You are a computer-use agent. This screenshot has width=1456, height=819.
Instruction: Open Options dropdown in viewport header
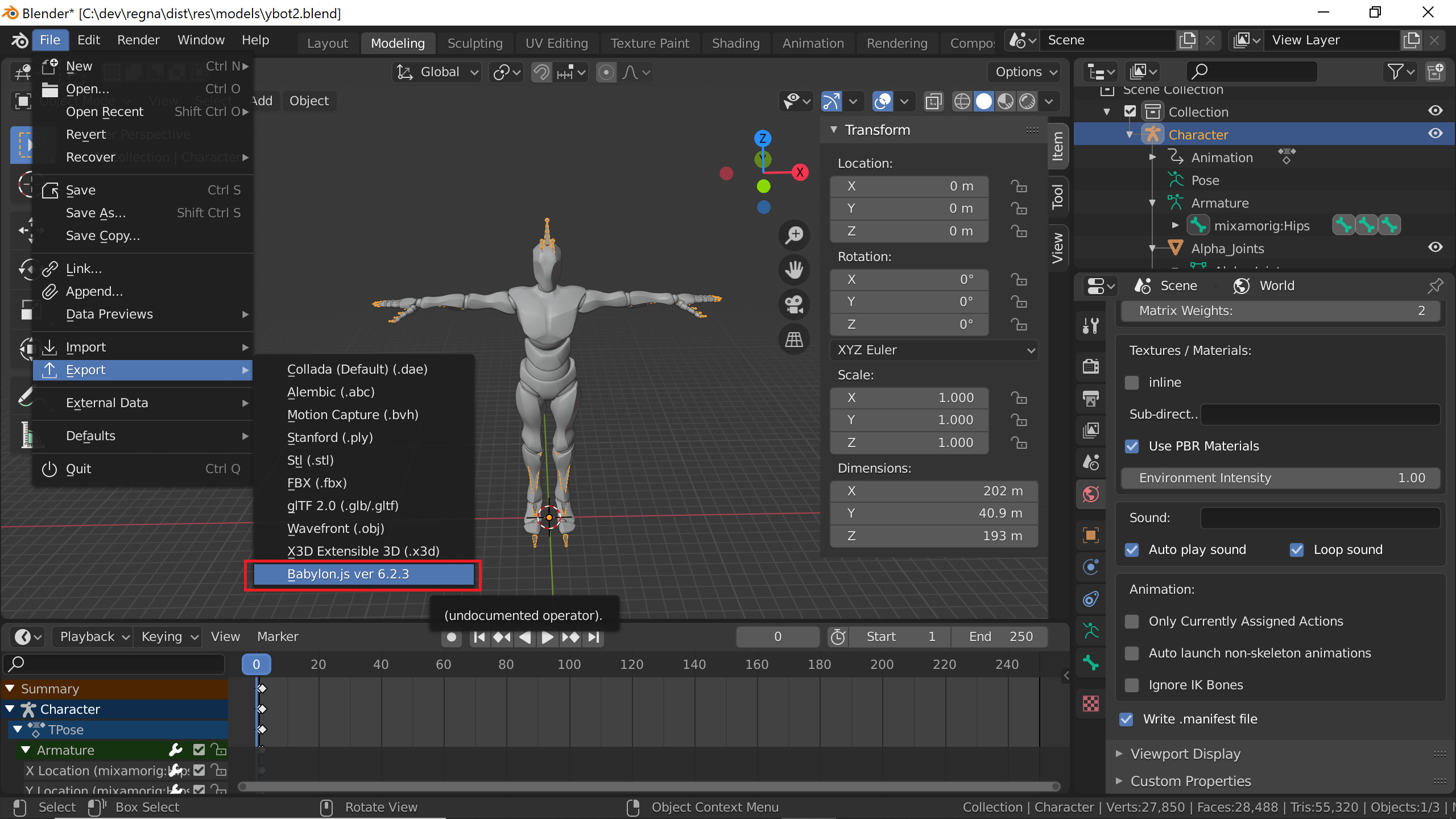[x=1025, y=72]
